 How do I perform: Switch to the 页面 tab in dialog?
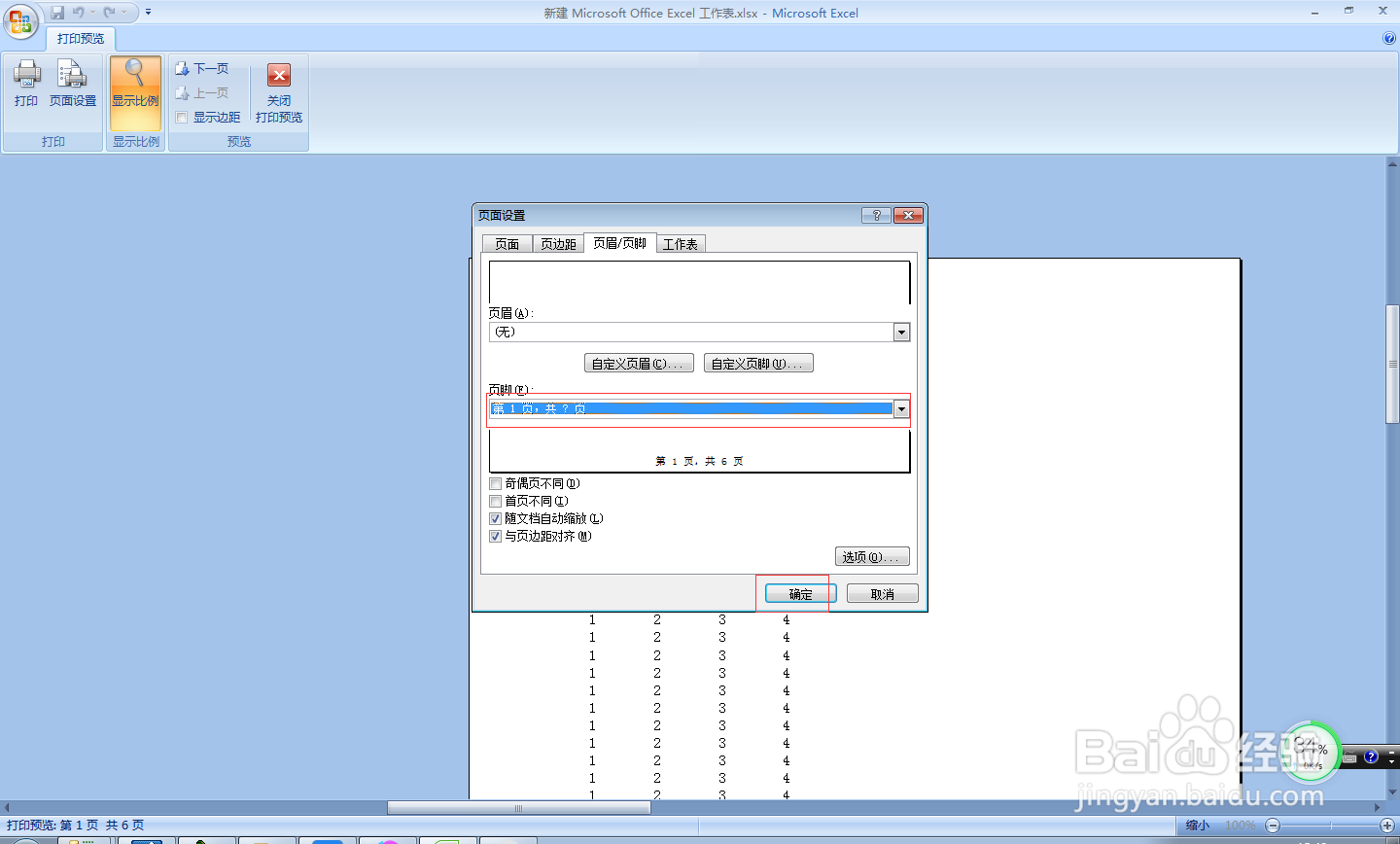[x=507, y=244]
